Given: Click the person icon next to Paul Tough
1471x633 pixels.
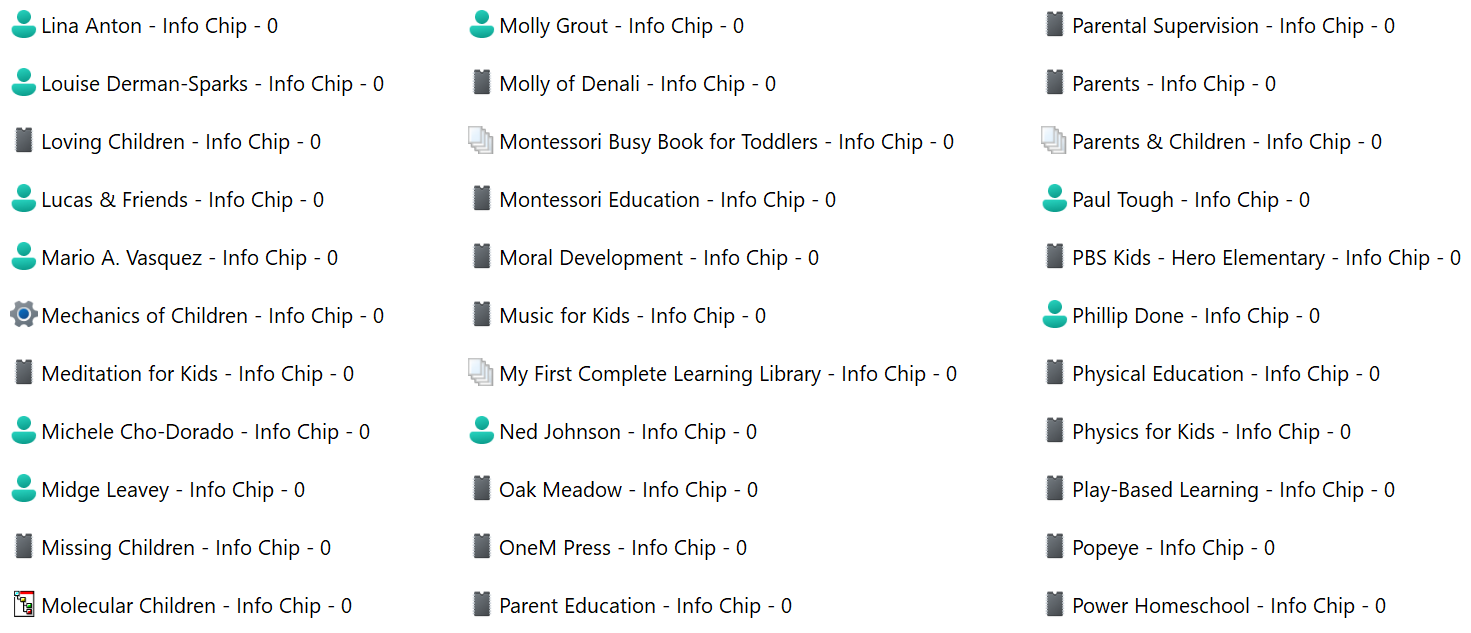Looking at the screenshot, I should [x=1054, y=200].
